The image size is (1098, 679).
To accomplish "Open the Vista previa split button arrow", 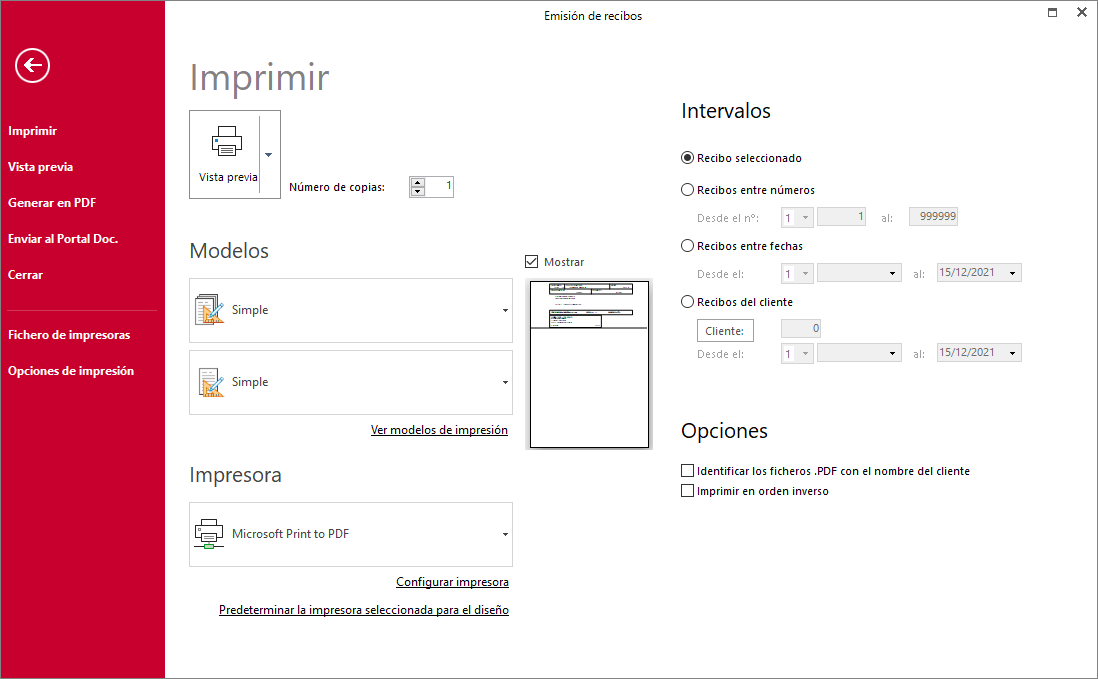I will 269,155.
